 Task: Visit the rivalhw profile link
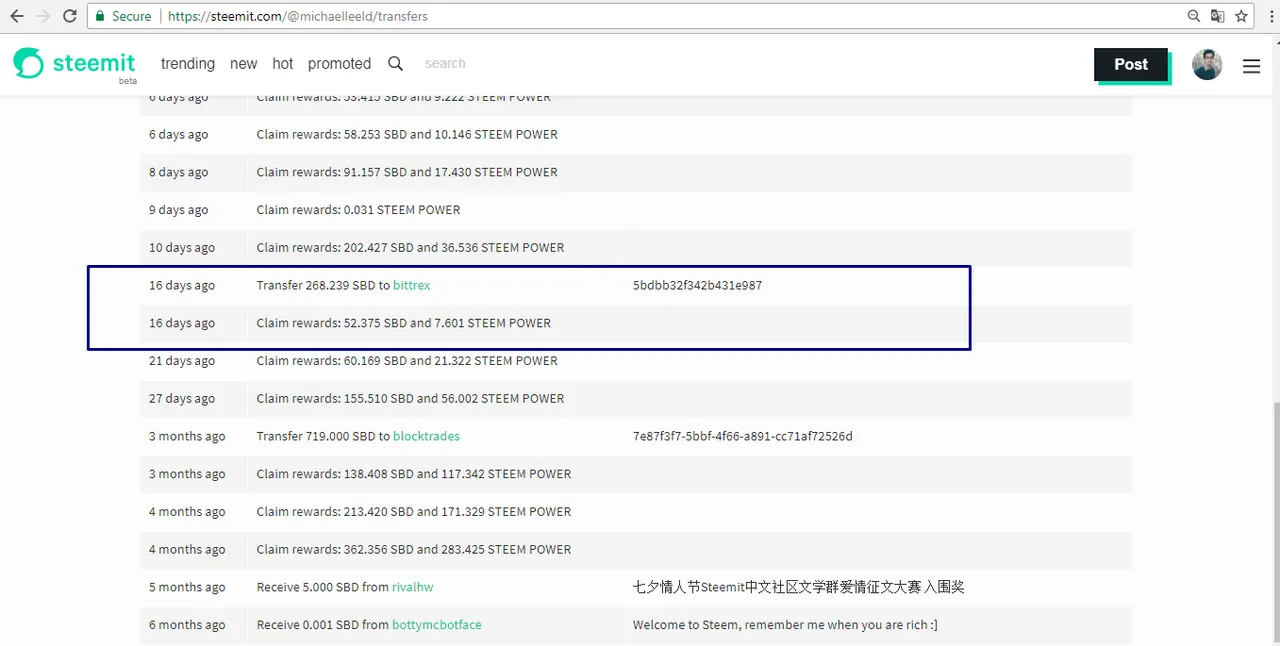(412, 587)
